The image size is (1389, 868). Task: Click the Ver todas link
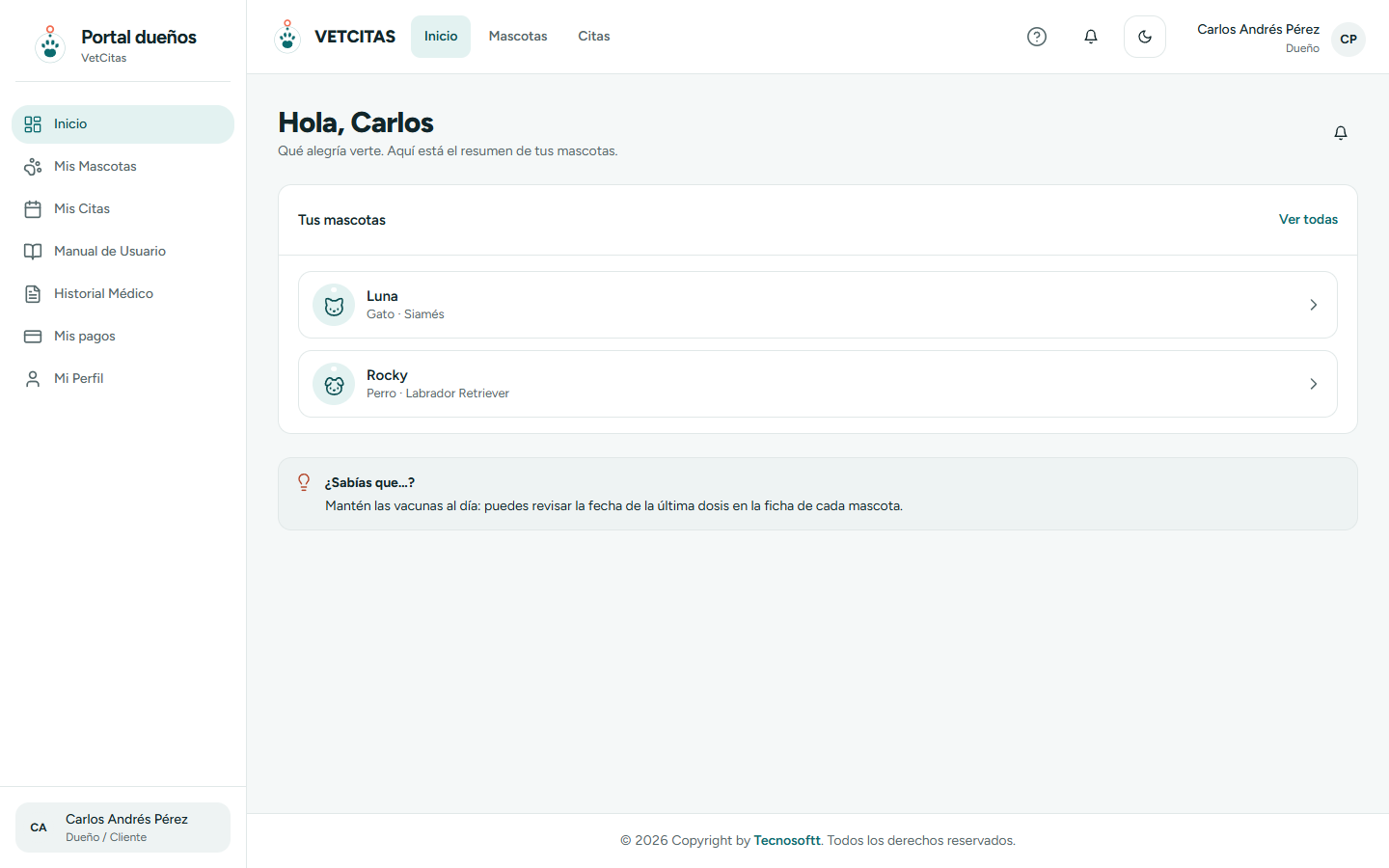[x=1308, y=220]
